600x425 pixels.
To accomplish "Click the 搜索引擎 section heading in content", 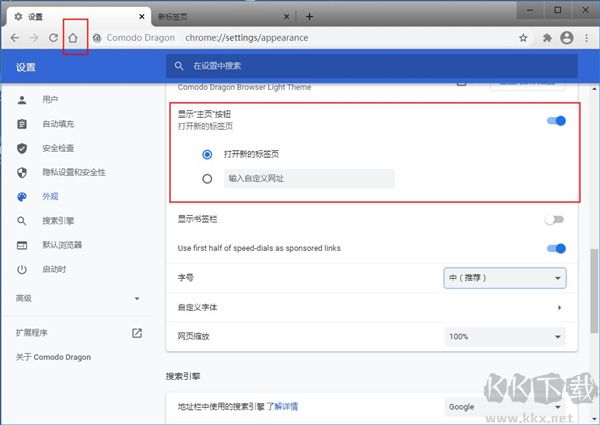I will (x=183, y=376).
